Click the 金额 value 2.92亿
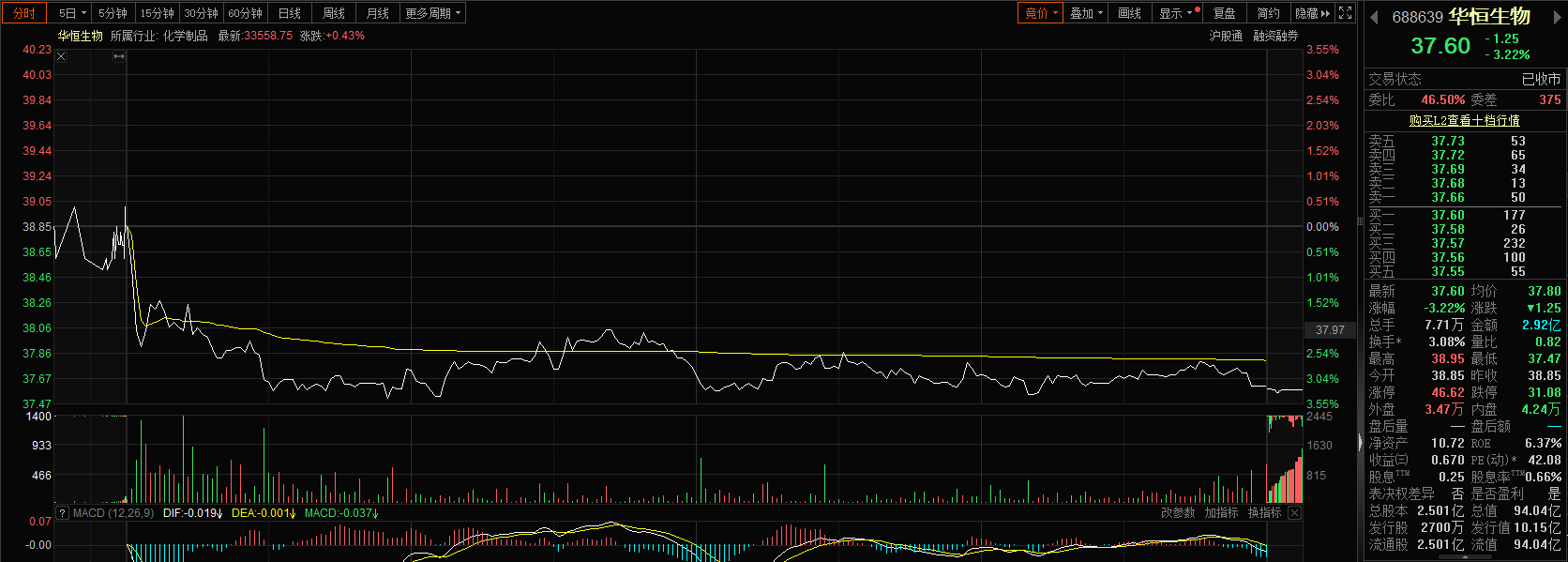1568x562 pixels. (1542, 325)
